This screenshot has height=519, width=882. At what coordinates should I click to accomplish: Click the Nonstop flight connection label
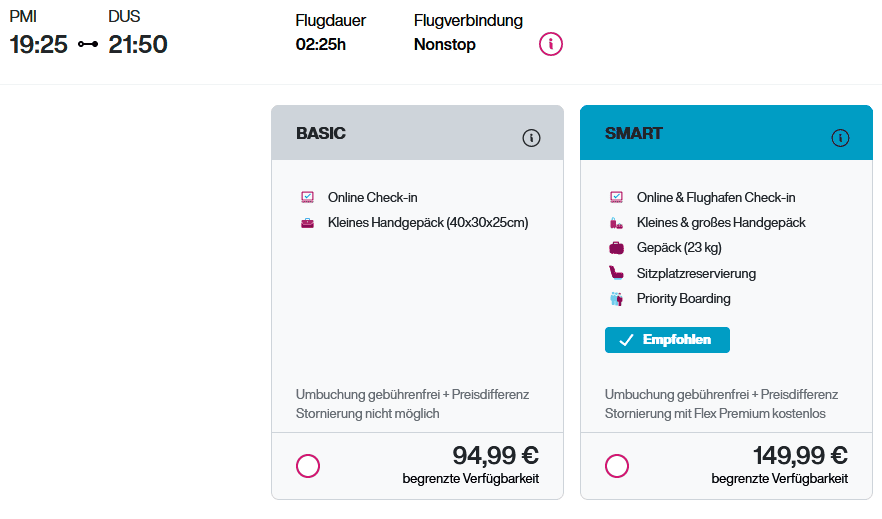tap(444, 44)
